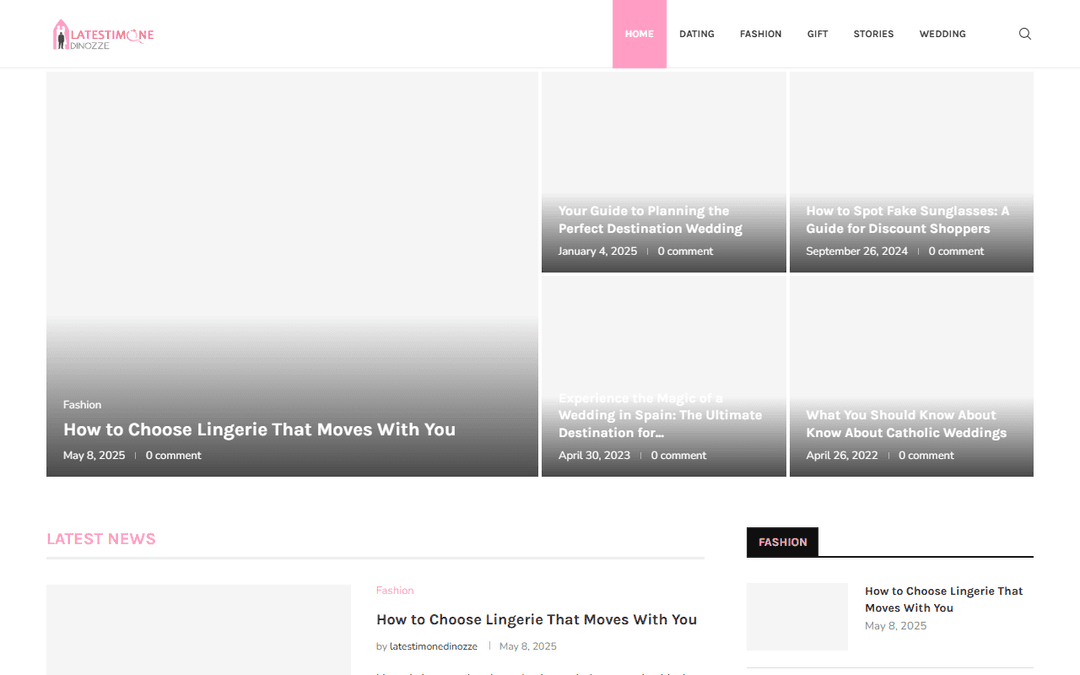Image resolution: width=1080 pixels, height=675 pixels.
Task: Click hero date 'May 8, 2025'
Action: click(x=94, y=455)
